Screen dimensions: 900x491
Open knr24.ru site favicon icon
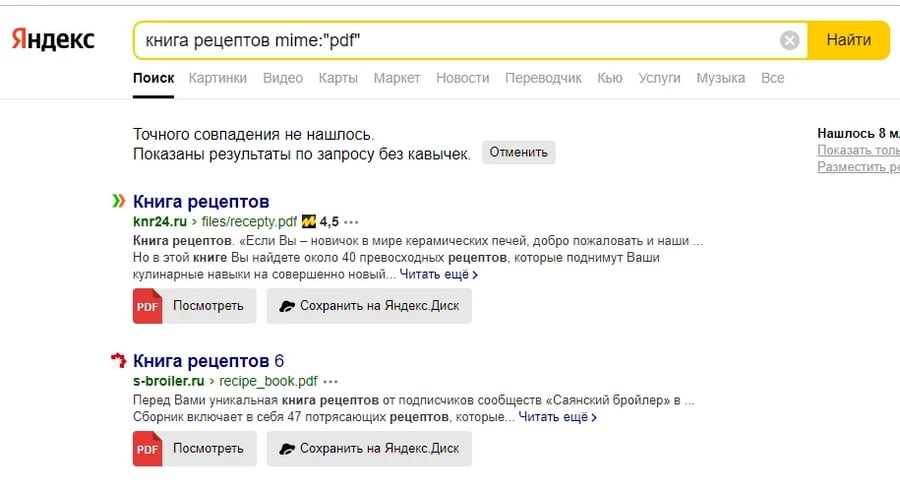tap(118, 201)
